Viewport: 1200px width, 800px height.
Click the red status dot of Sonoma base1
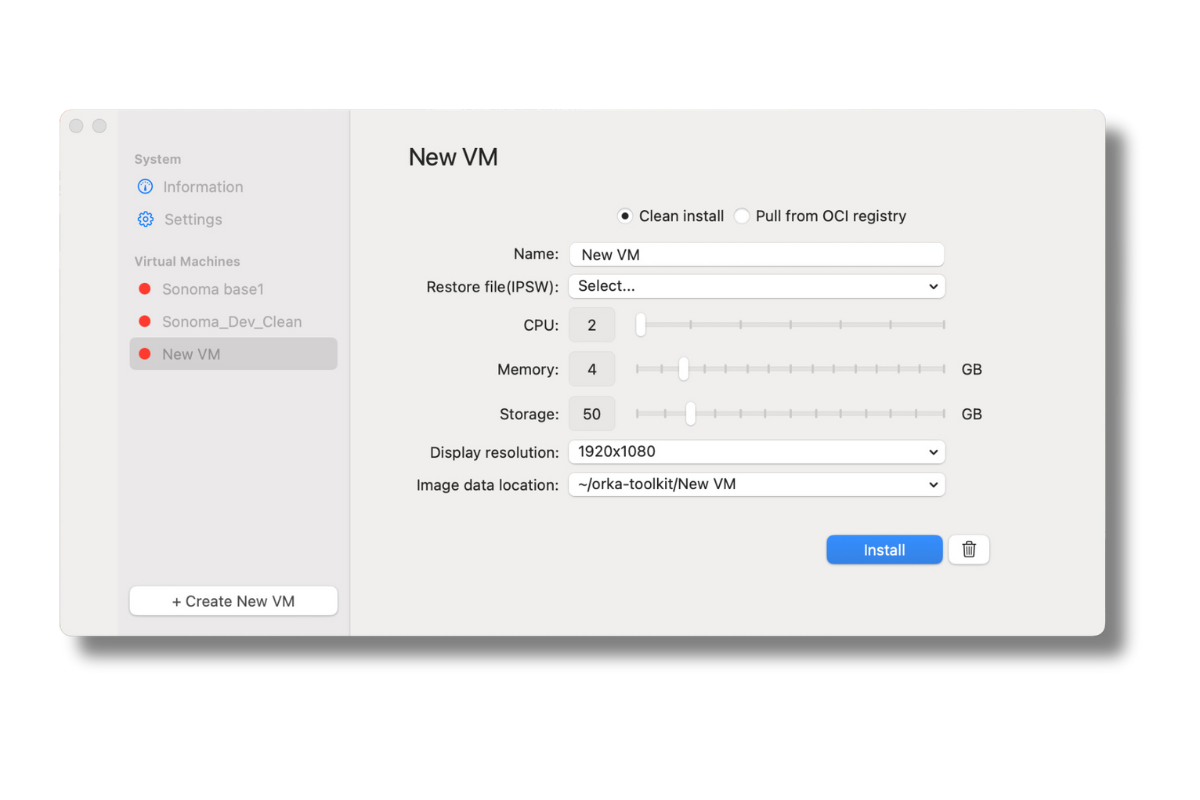tap(144, 289)
